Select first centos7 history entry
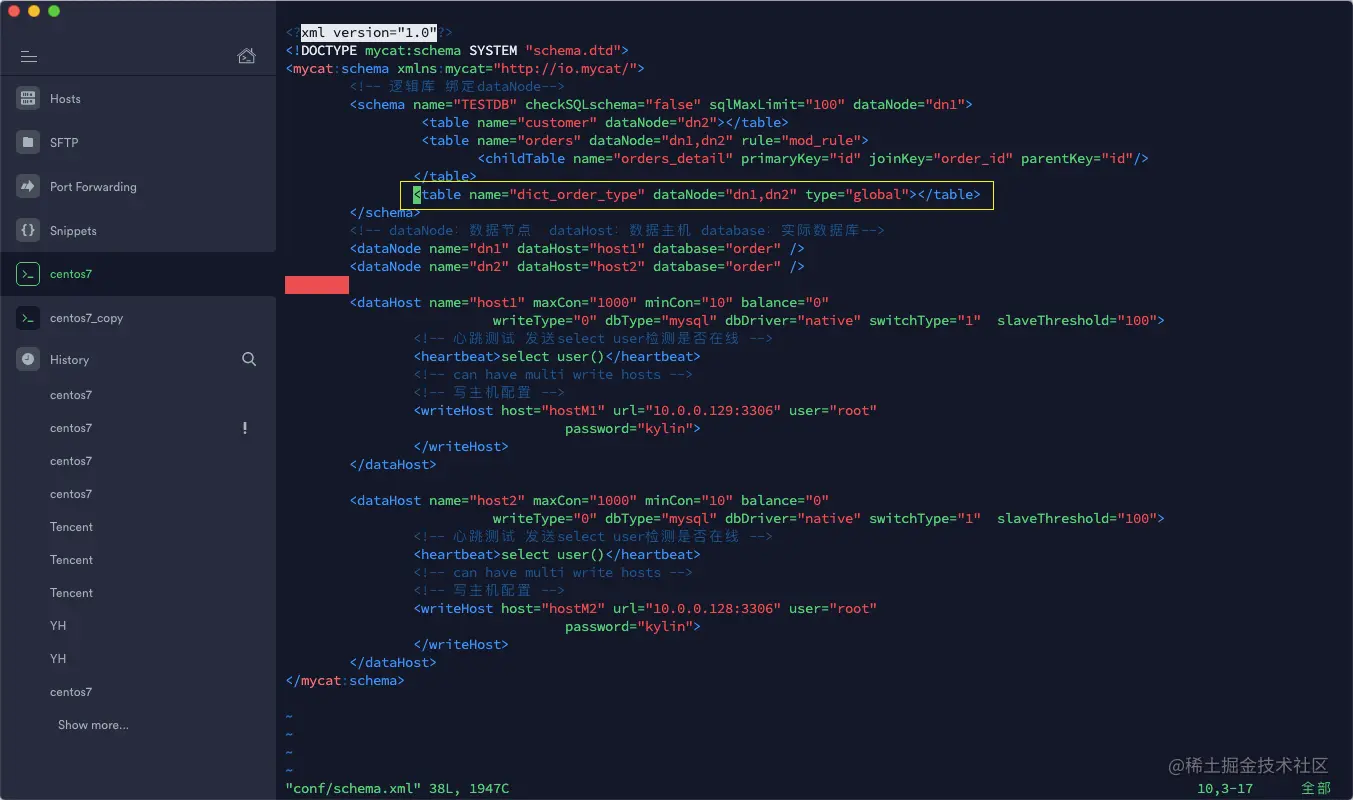1353x800 pixels. 71,395
